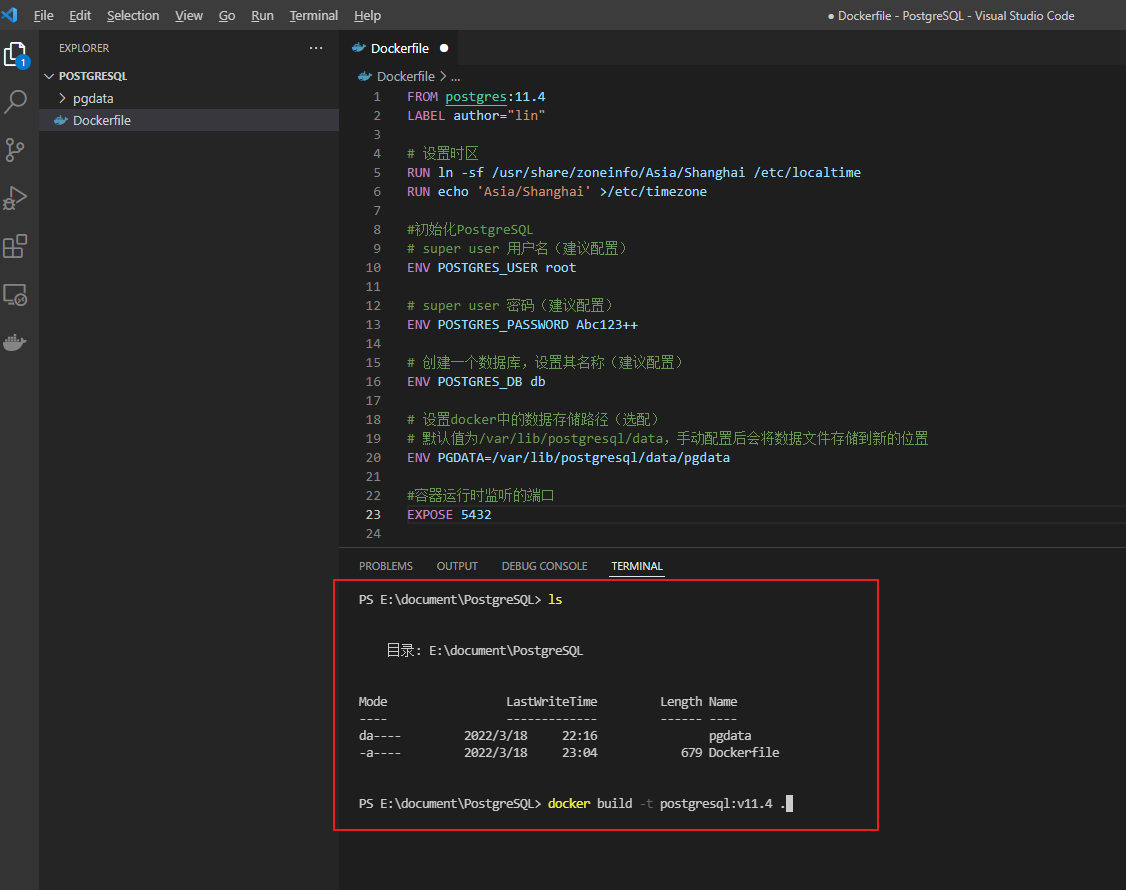Click the docker build command line in terminal
Screen dimensions: 1126x890
[x=666, y=804]
